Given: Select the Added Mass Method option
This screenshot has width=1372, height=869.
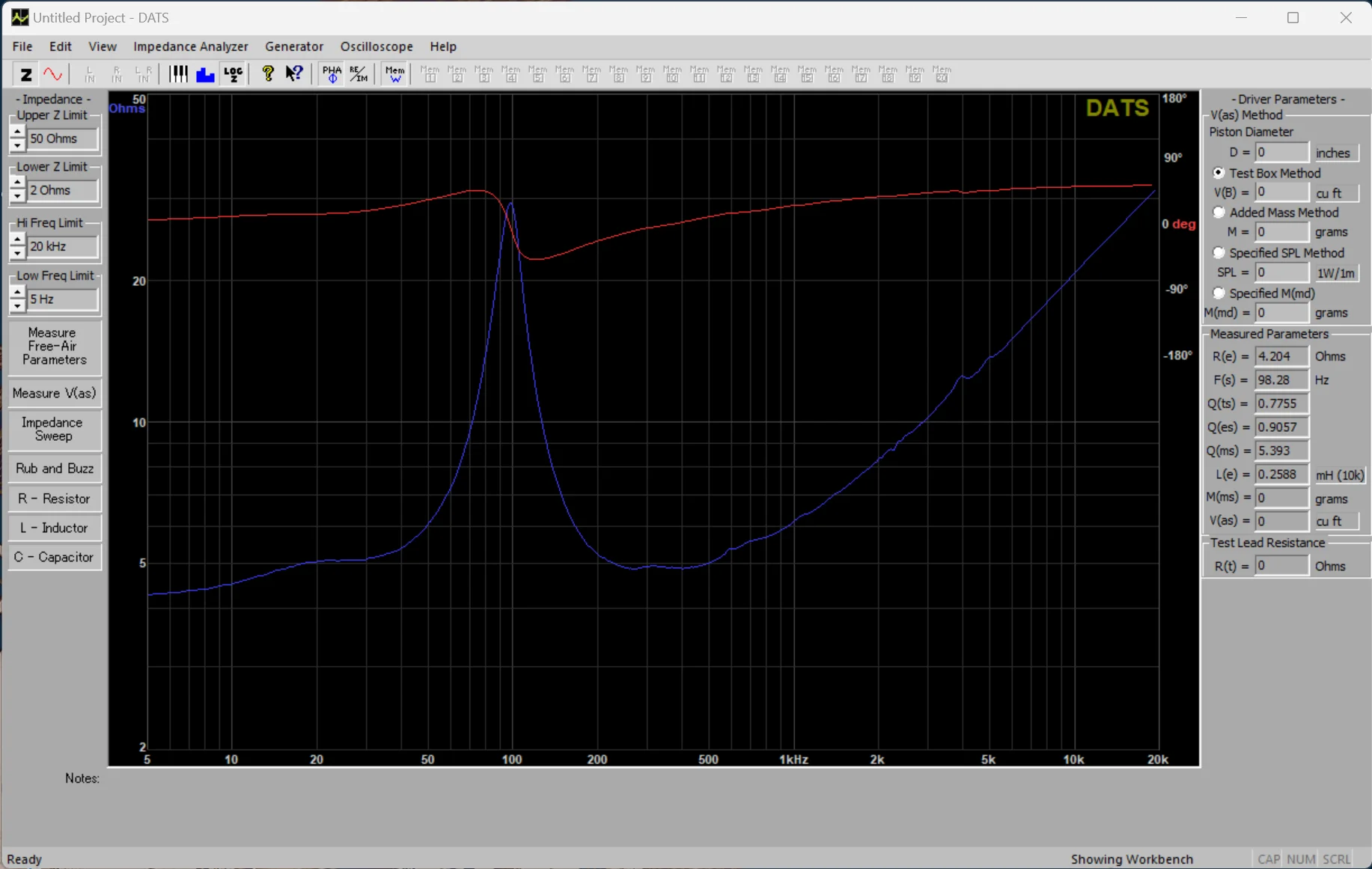Looking at the screenshot, I should (x=1219, y=213).
